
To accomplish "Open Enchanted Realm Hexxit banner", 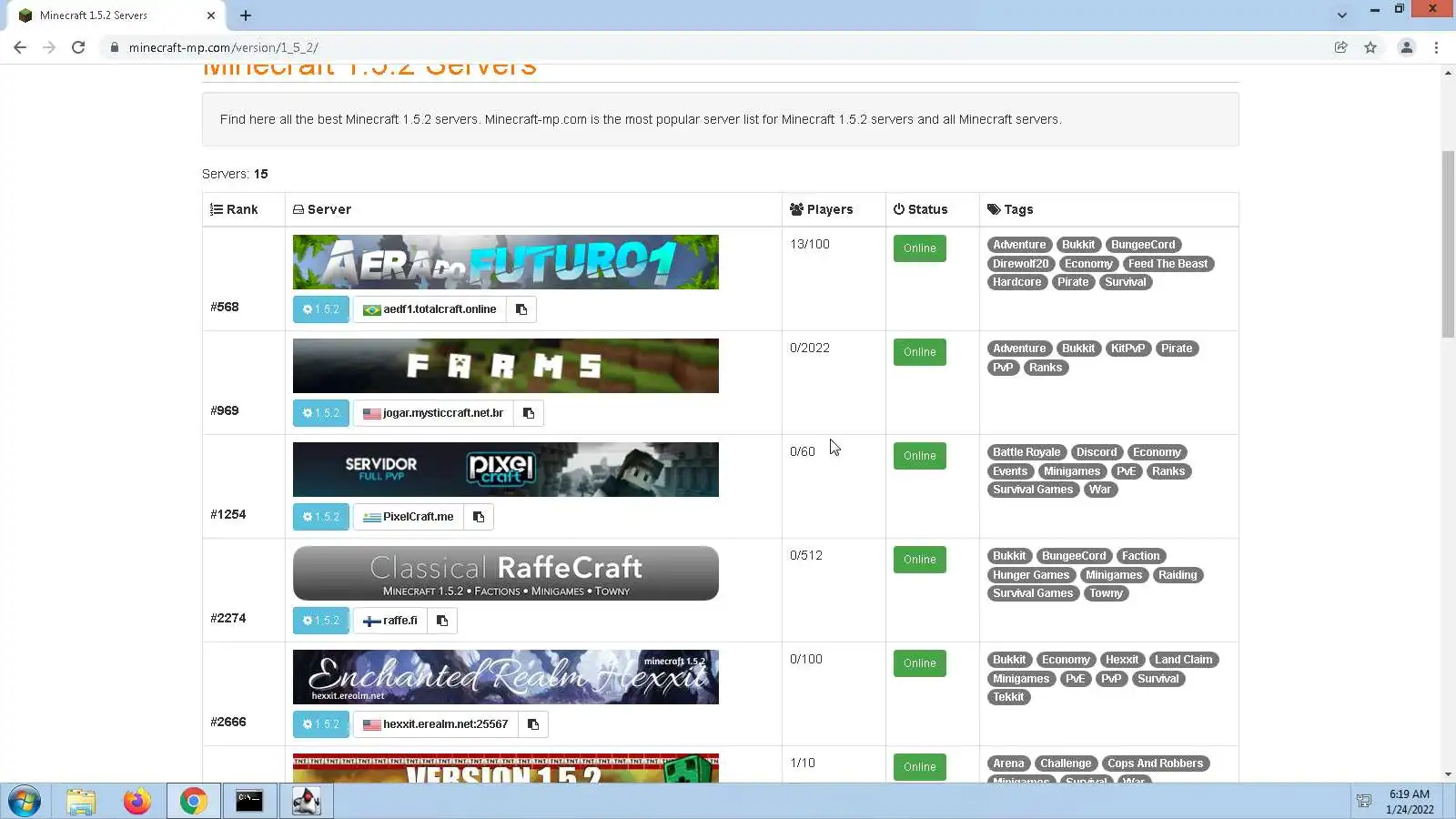I will point(506,677).
